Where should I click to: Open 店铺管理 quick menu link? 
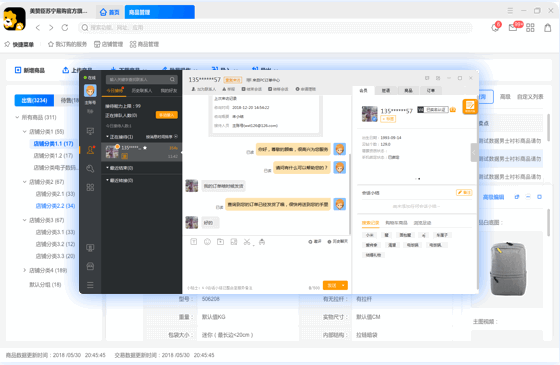pyautogui.click(x=109, y=44)
